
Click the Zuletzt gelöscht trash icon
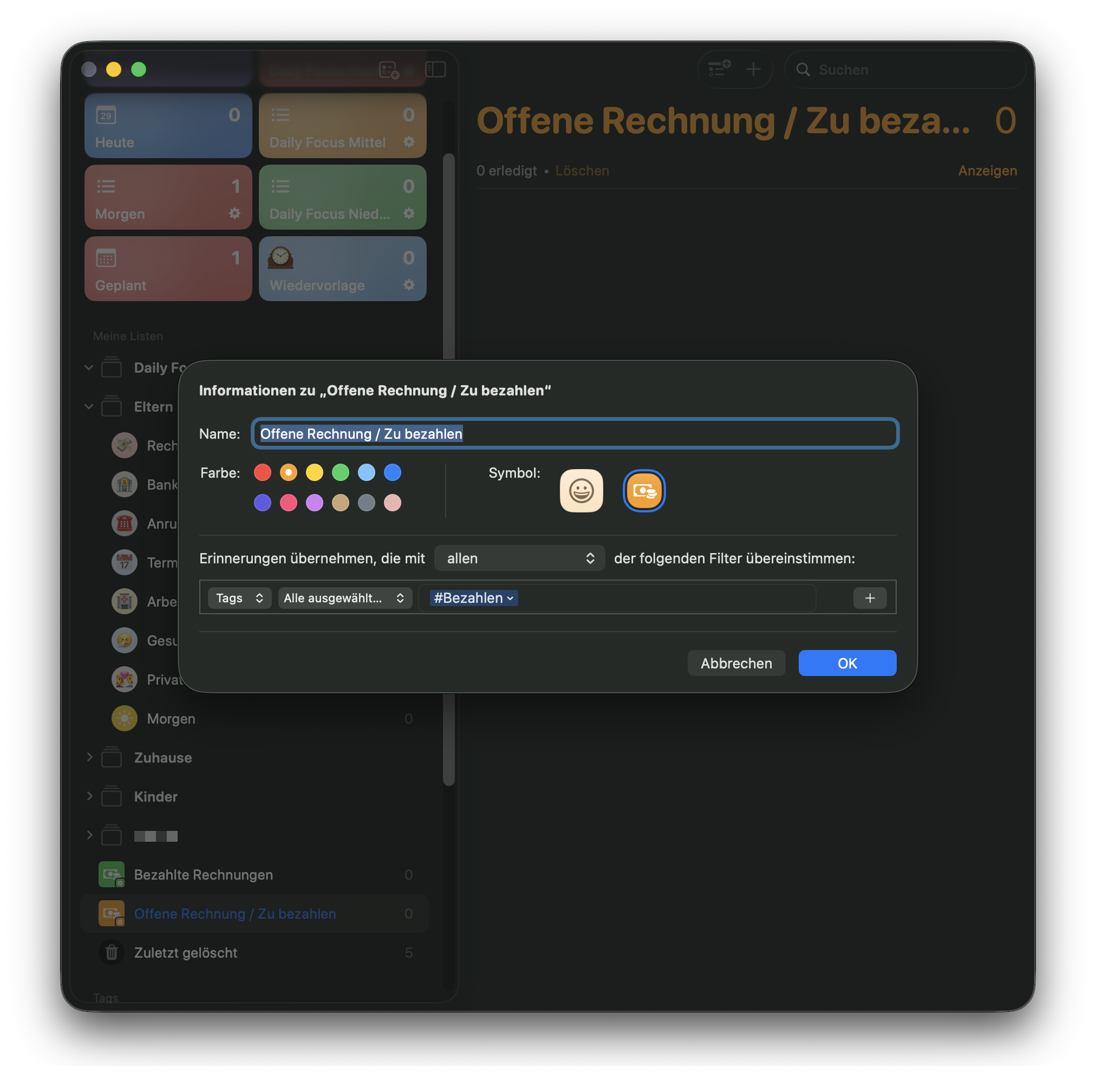click(112, 952)
